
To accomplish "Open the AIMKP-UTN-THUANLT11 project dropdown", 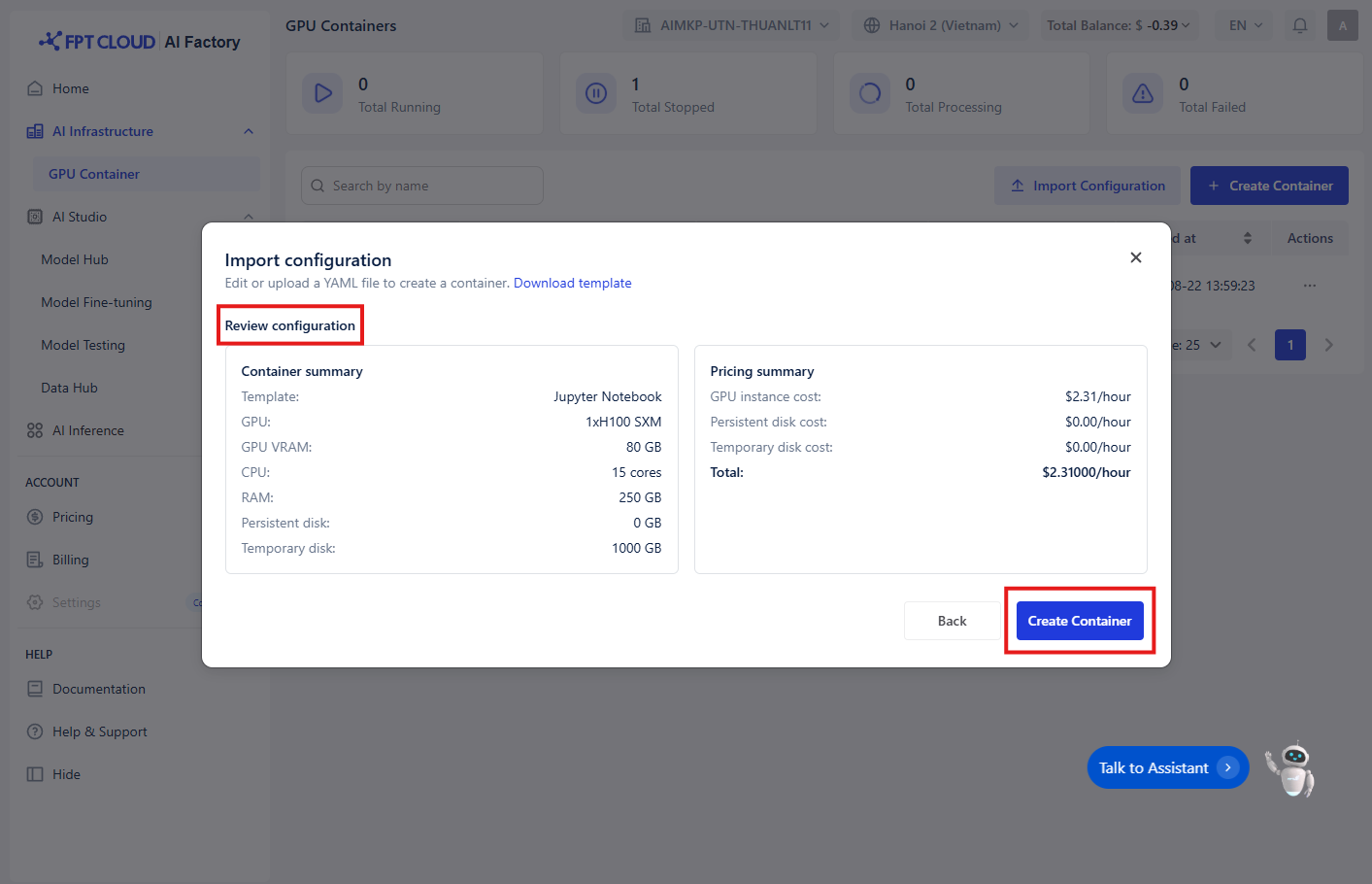I will (732, 25).
